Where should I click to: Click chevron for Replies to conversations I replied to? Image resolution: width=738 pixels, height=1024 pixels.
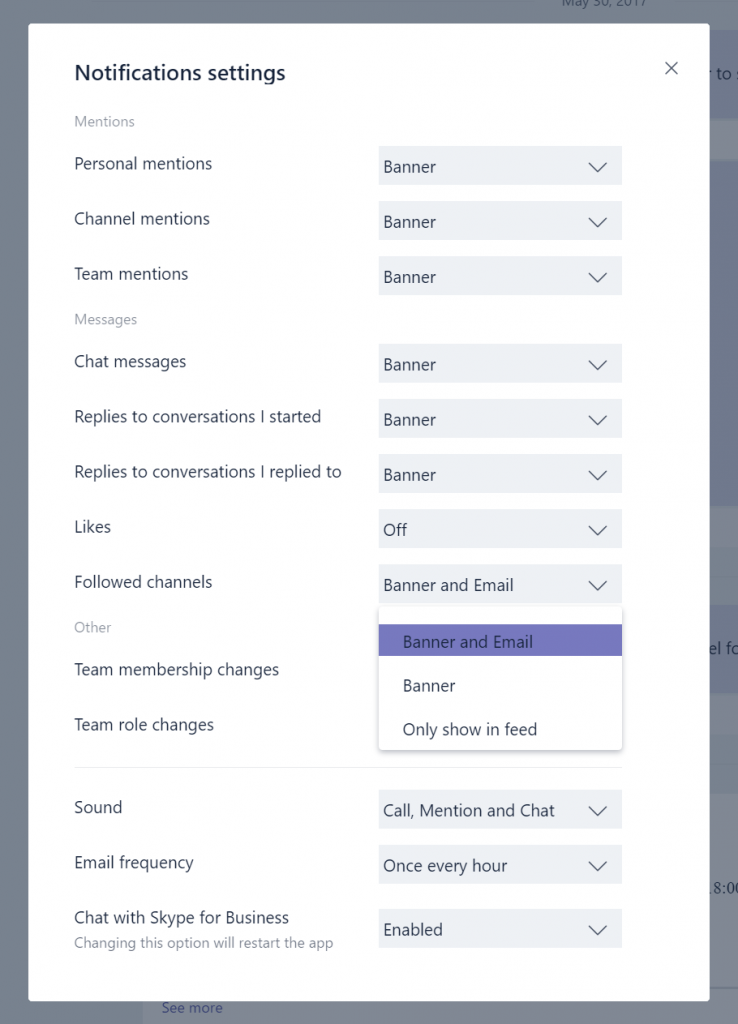(x=597, y=475)
